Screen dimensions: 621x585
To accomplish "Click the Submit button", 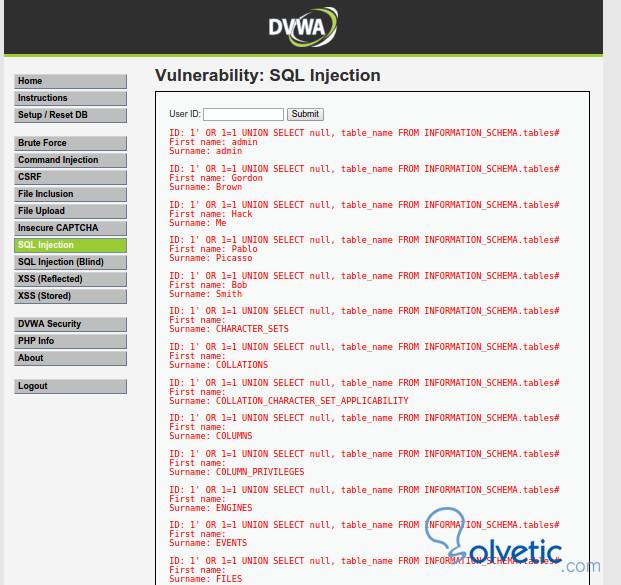I will tap(305, 114).
